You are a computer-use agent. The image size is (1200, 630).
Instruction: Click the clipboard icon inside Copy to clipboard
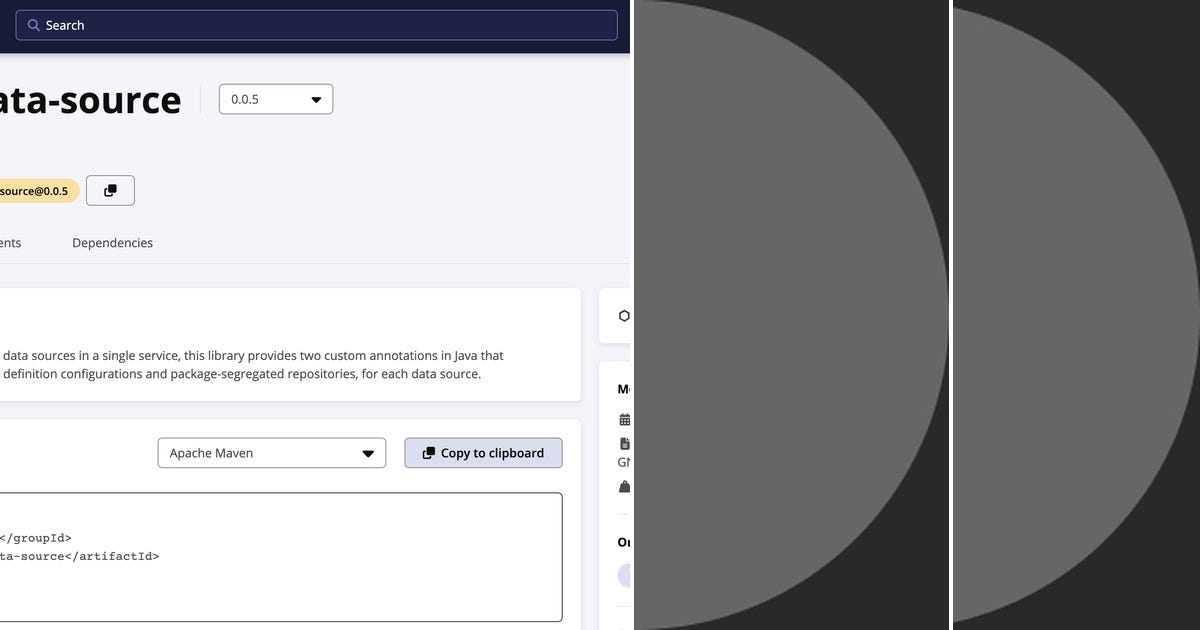click(428, 452)
